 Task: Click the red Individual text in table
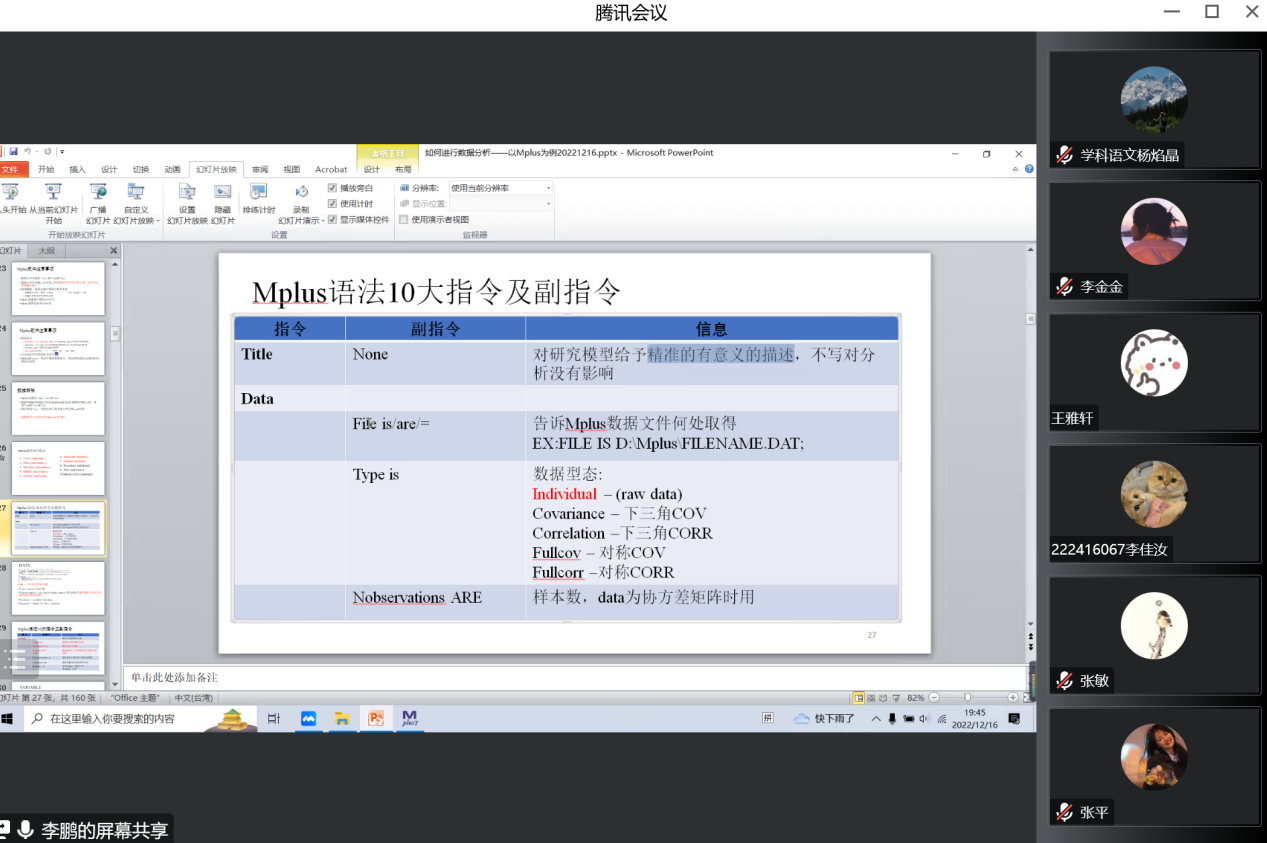(565, 494)
